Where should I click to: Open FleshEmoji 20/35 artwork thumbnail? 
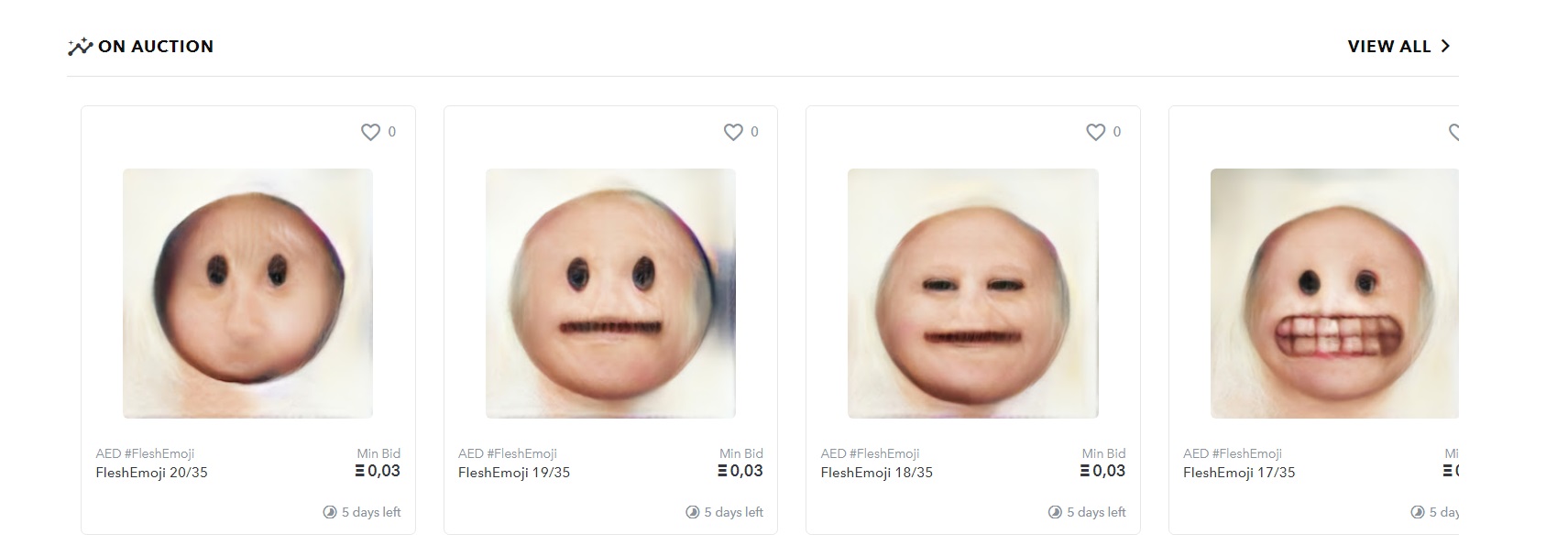247,293
